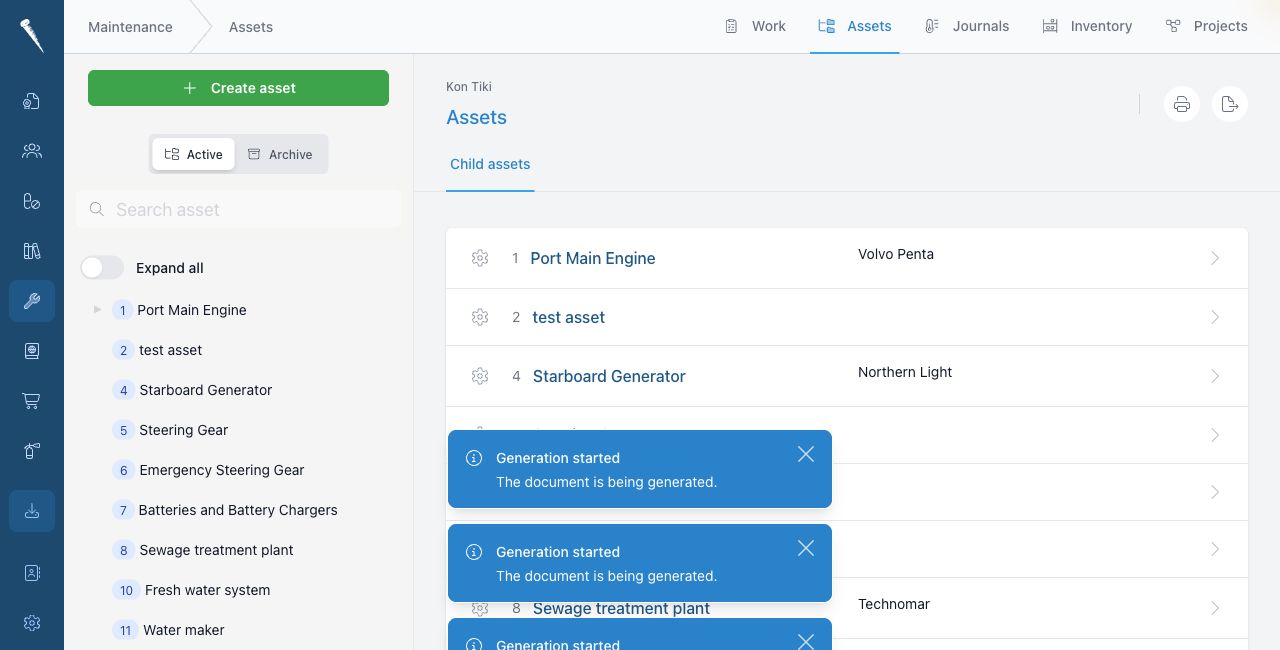Select Steering Gear in tree
The image size is (1280, 650).
(184, 430)
